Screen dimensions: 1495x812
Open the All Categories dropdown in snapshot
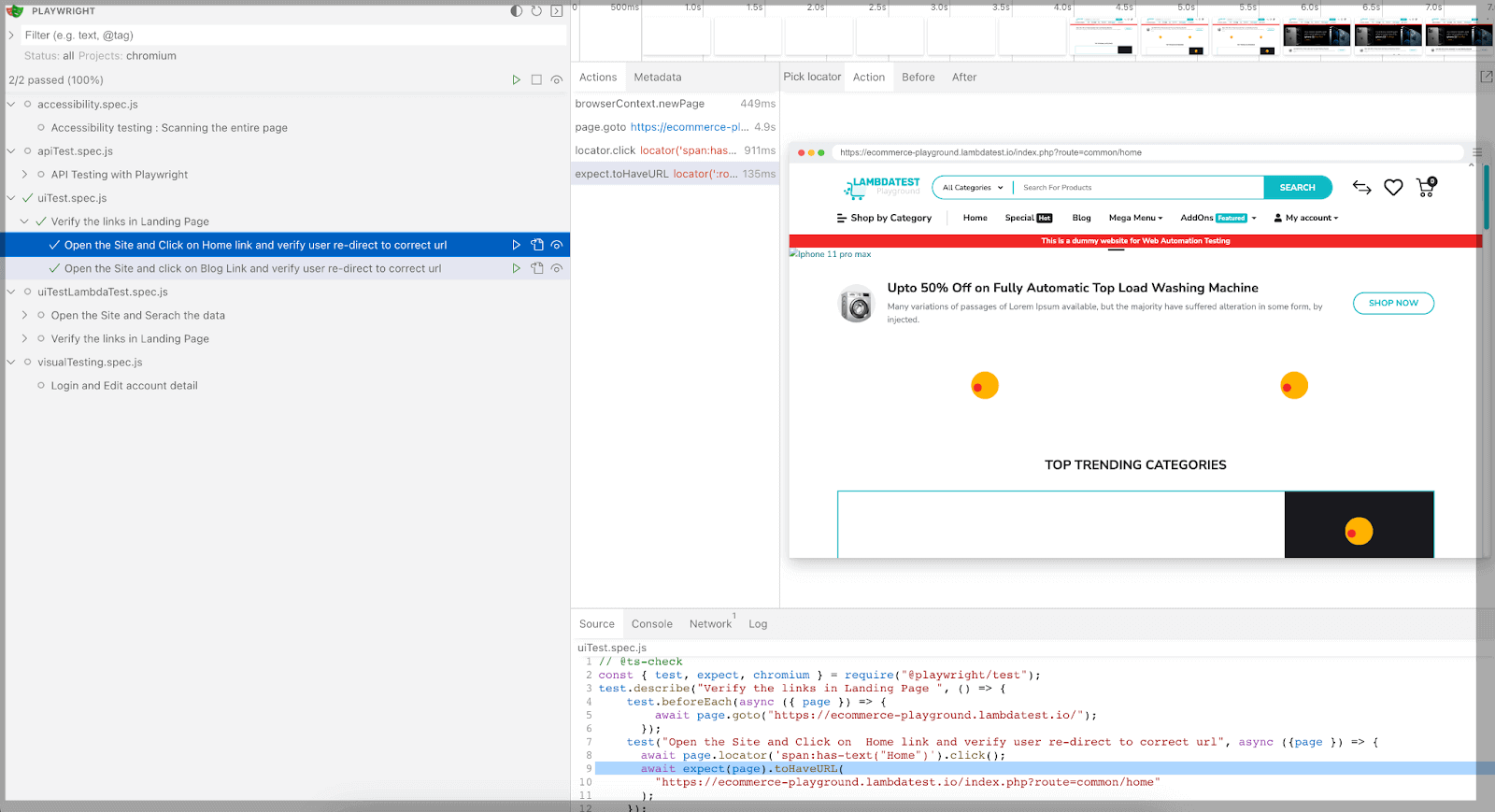(x=973, y=188)
